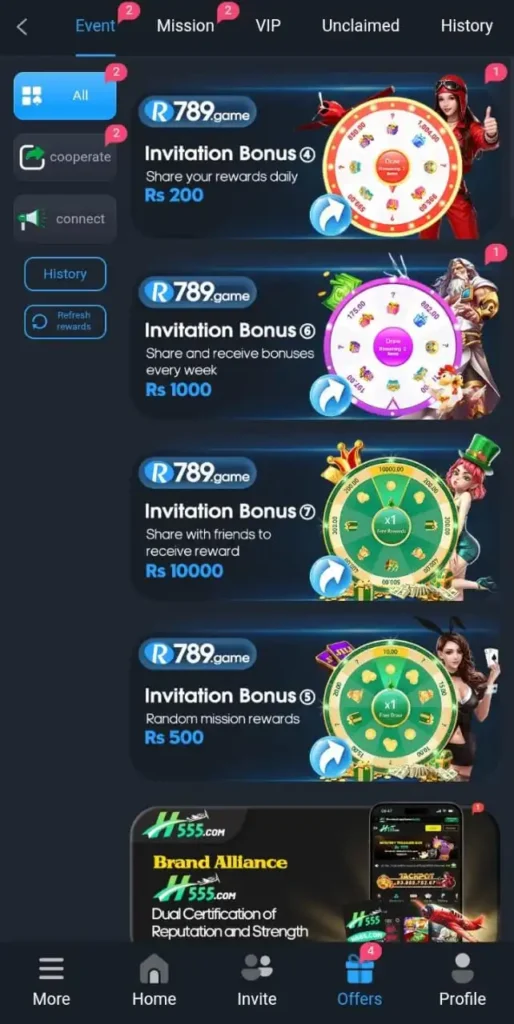Open the H555 Brand Alliance banner
Screen dimensions: 514x1024
click(315, 874)
